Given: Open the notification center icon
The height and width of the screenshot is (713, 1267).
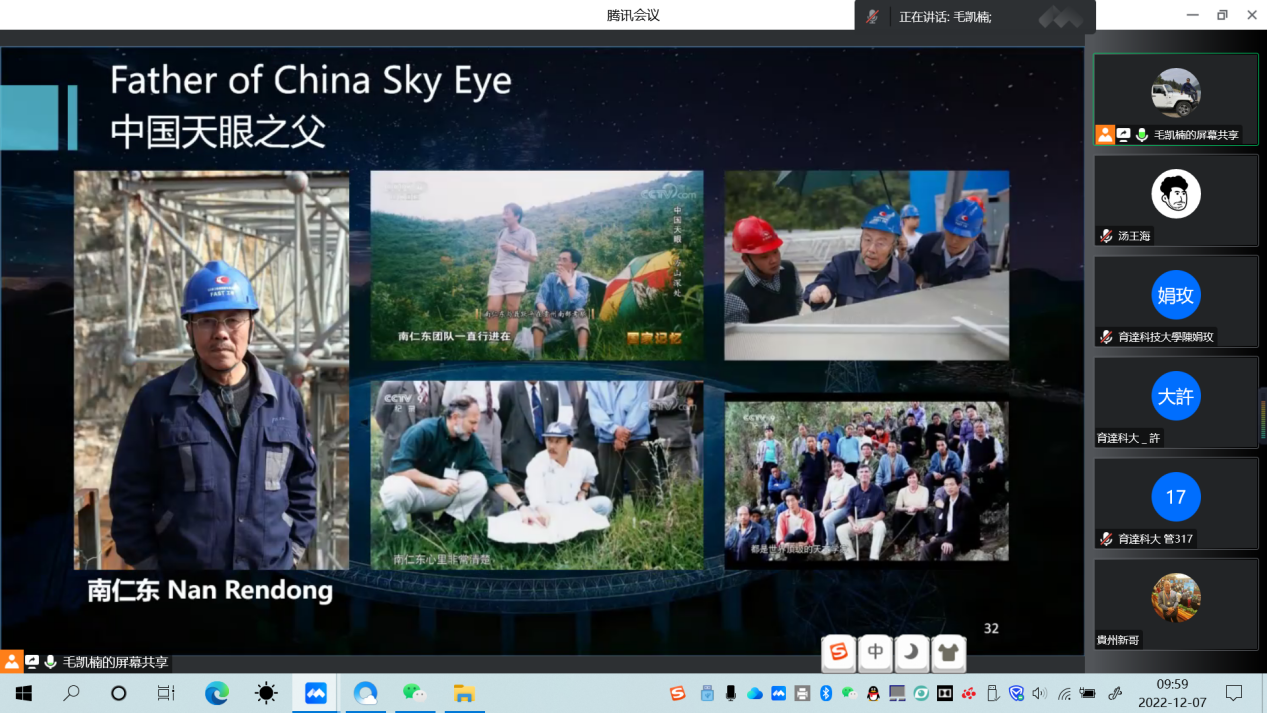Looking at the screenshot, I should 1234,693.
